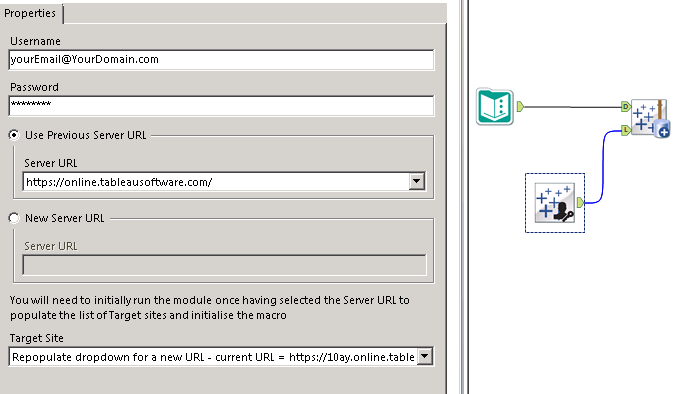Click the Text Input tool's output anchor
Image resolution: width=683 pixels, height=394 pixels.
[x=520, y=107]
